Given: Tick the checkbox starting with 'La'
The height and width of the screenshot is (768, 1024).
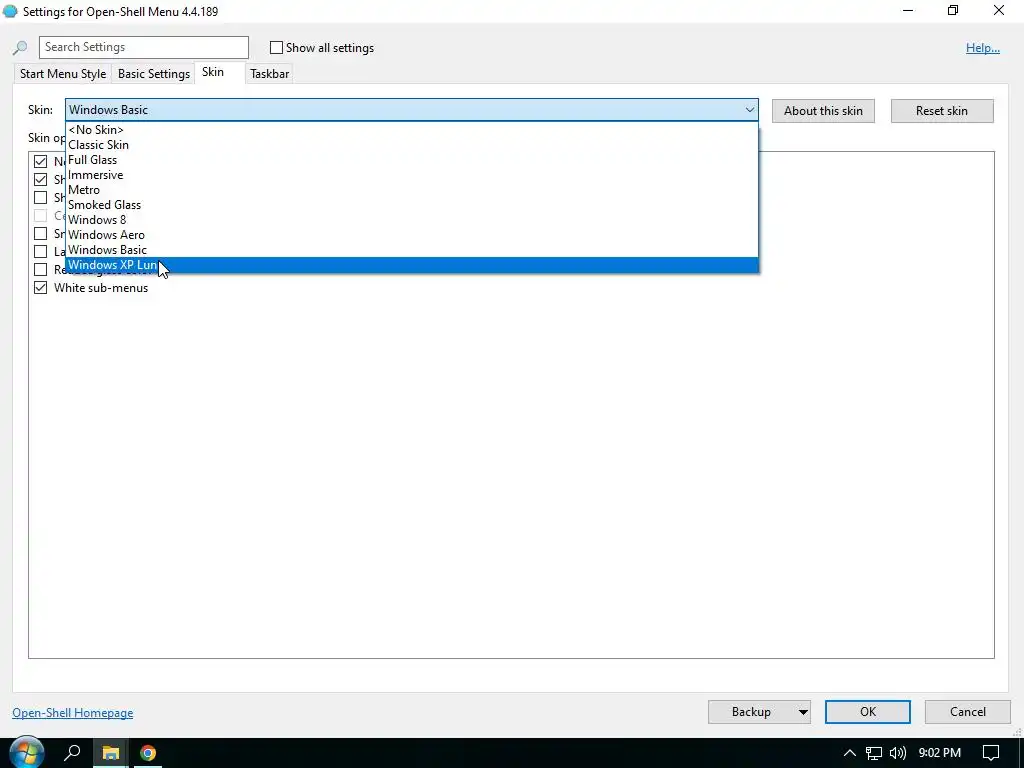Looking at the screenshot, I should click(40, 251).
